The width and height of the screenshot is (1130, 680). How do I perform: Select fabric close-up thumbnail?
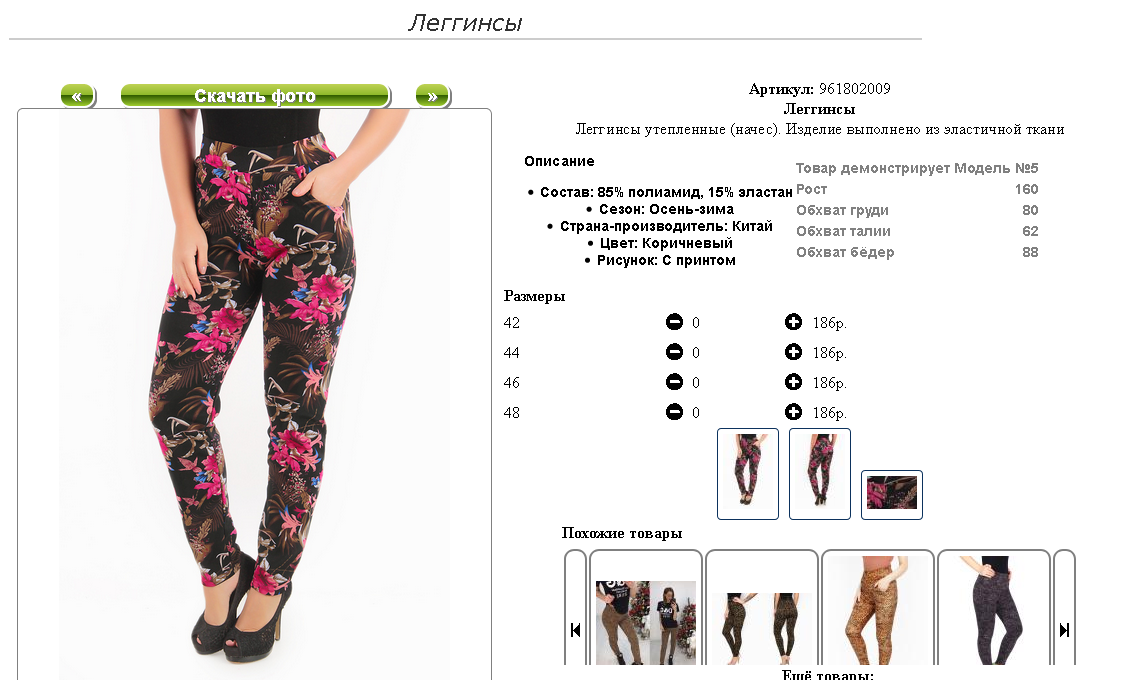[x=891, y=494]
